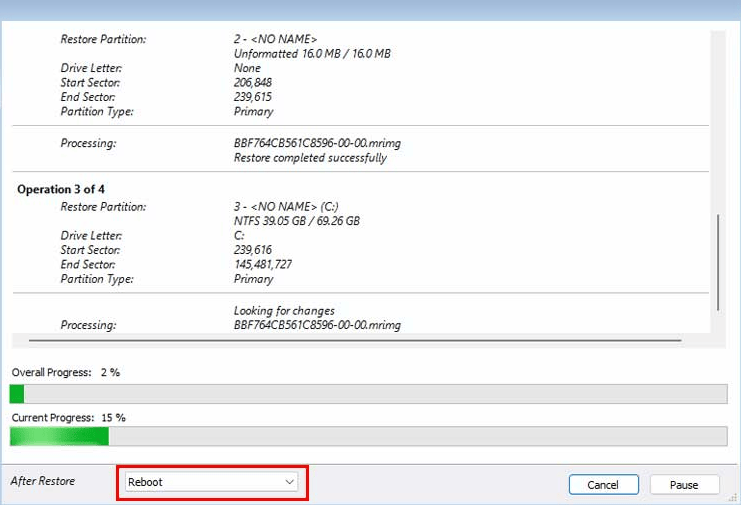Image resolution: width=741 pixels, height=505 pixels.
Task: Click the NTFS 39.05 GB / 69.26 GB text
Action: tap(297, 221)
